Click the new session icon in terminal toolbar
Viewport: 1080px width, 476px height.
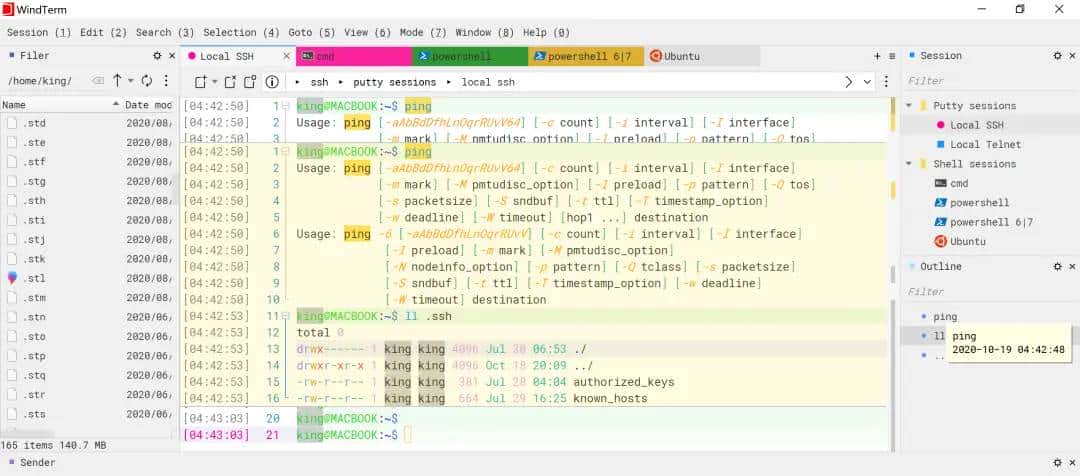click(202, 82)
